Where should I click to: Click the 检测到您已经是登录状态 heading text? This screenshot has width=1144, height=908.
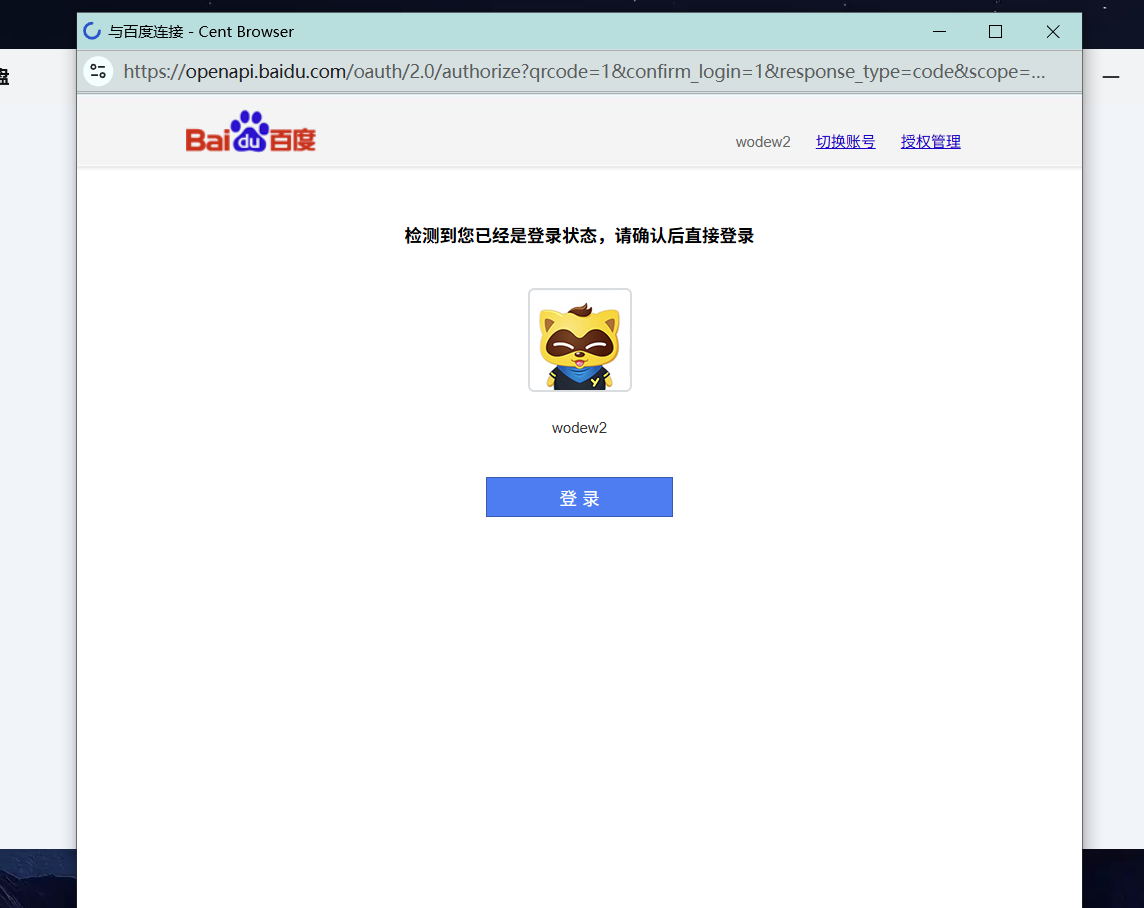(579, 236)
